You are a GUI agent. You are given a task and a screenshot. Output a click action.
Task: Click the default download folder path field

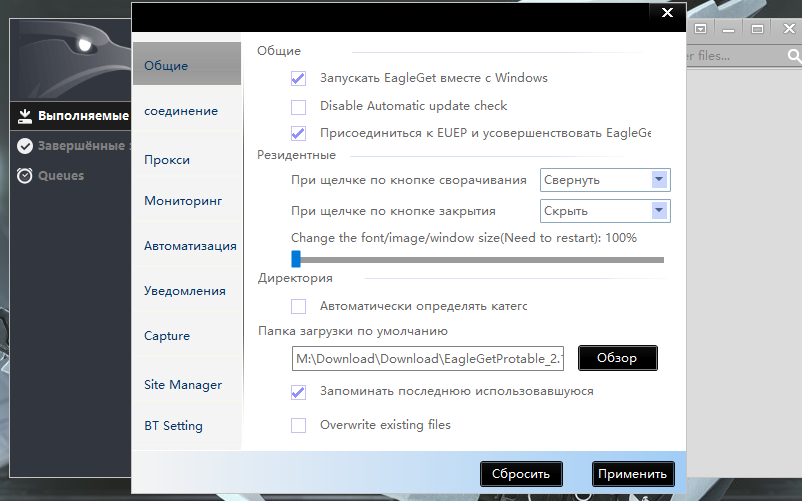click(x=428, y=358)
